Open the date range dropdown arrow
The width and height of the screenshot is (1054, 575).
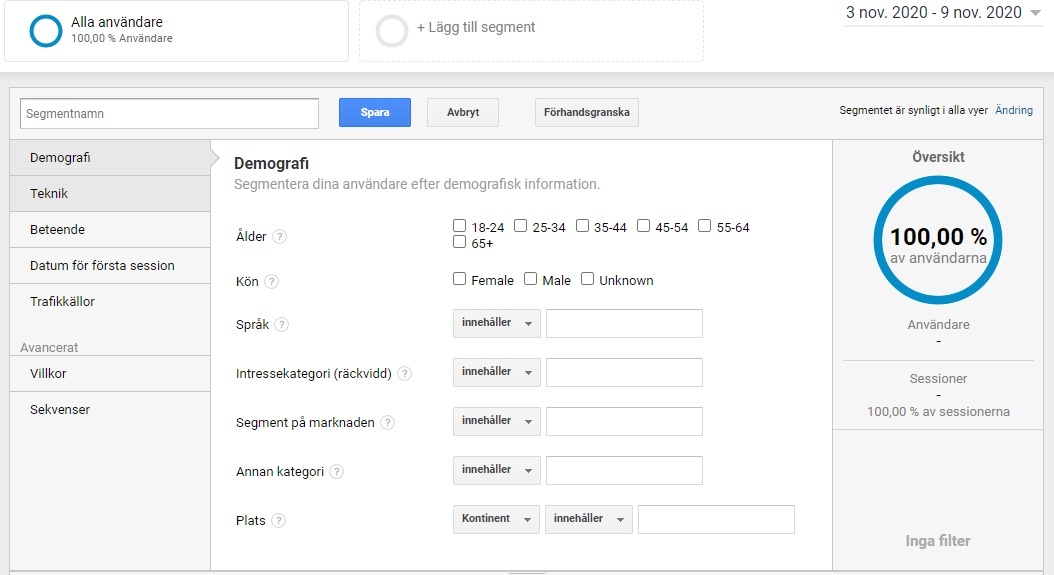click(1035, 13)
